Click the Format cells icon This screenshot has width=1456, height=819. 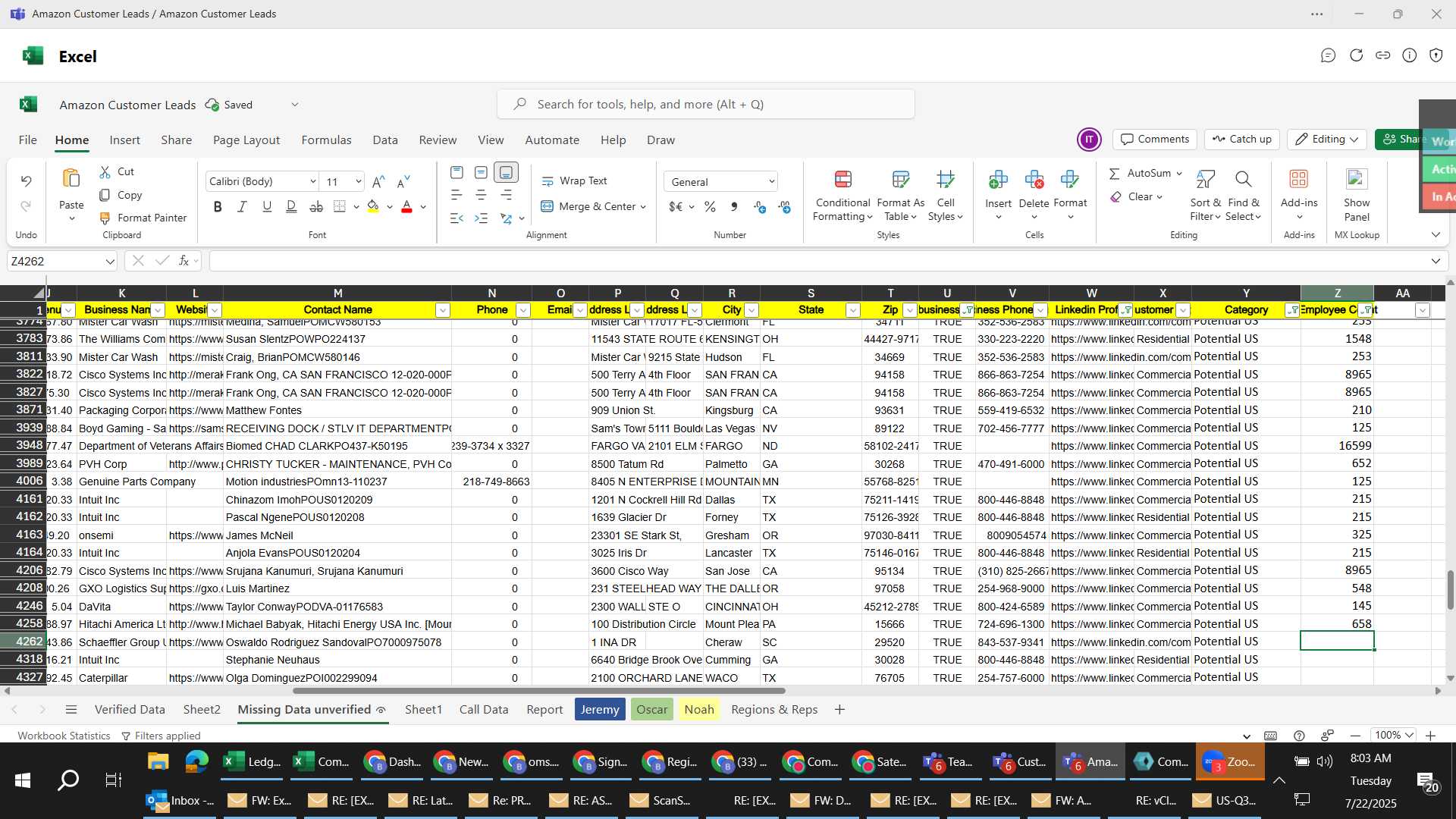click(1070, 180)
